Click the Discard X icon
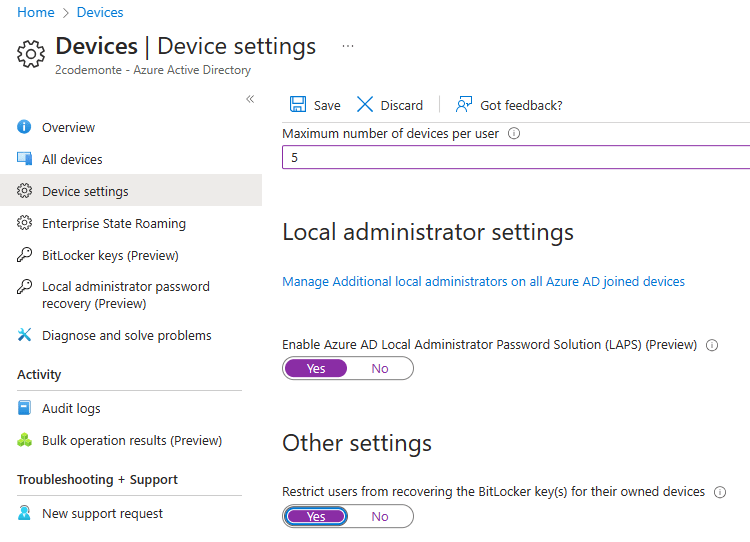This screenshot has width=750, height=542. point(365,105)
